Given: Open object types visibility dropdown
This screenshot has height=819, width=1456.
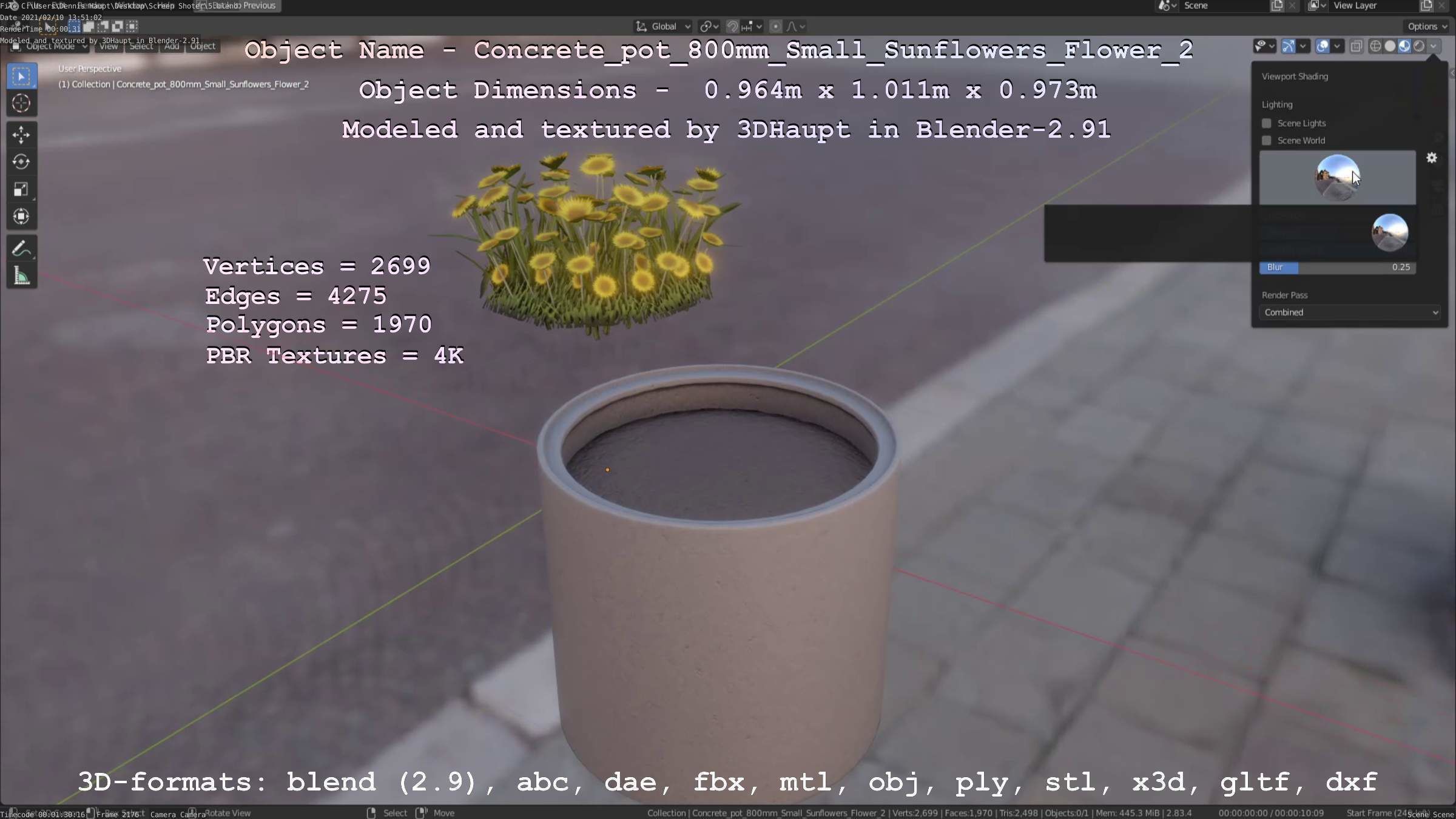Looking at the screenshot, I should [x=1264, y=46].
